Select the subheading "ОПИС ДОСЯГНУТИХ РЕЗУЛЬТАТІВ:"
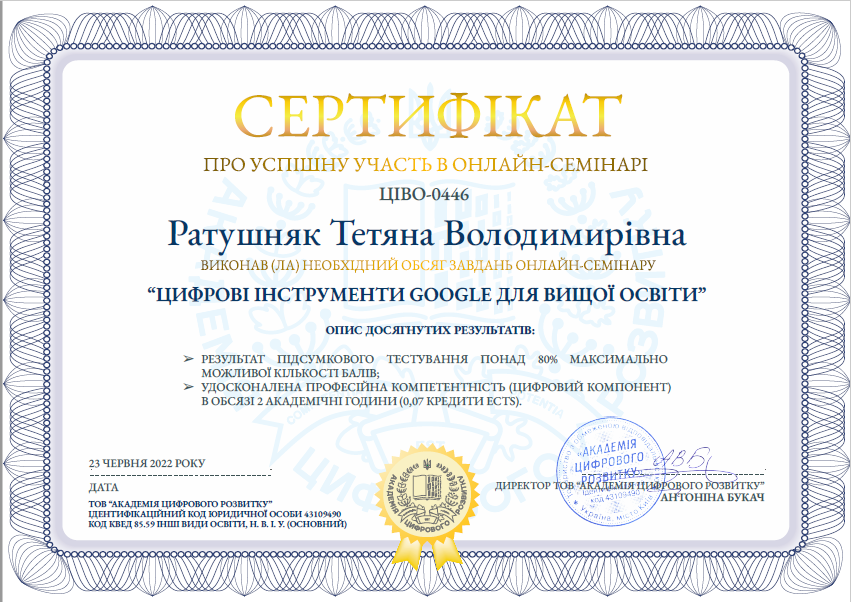 click(x=430, y=330)
